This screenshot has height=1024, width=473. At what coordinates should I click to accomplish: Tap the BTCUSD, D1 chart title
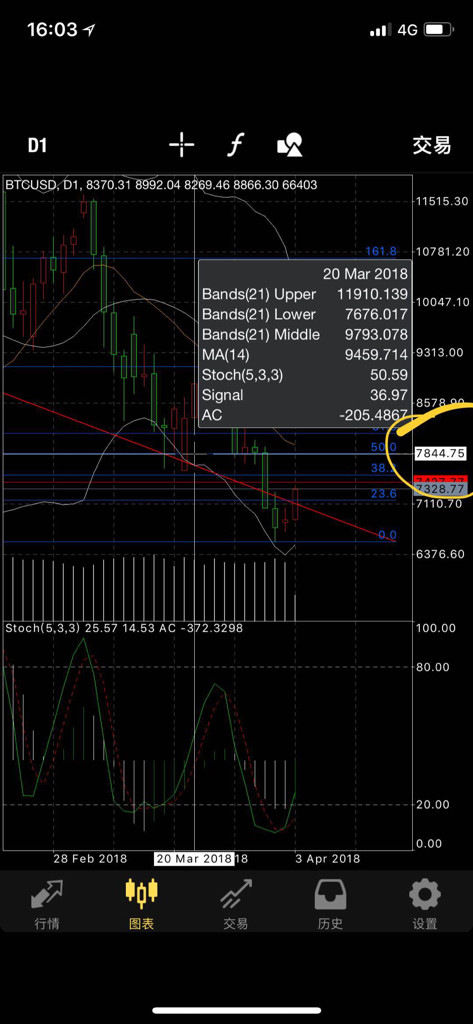(40, 185)
